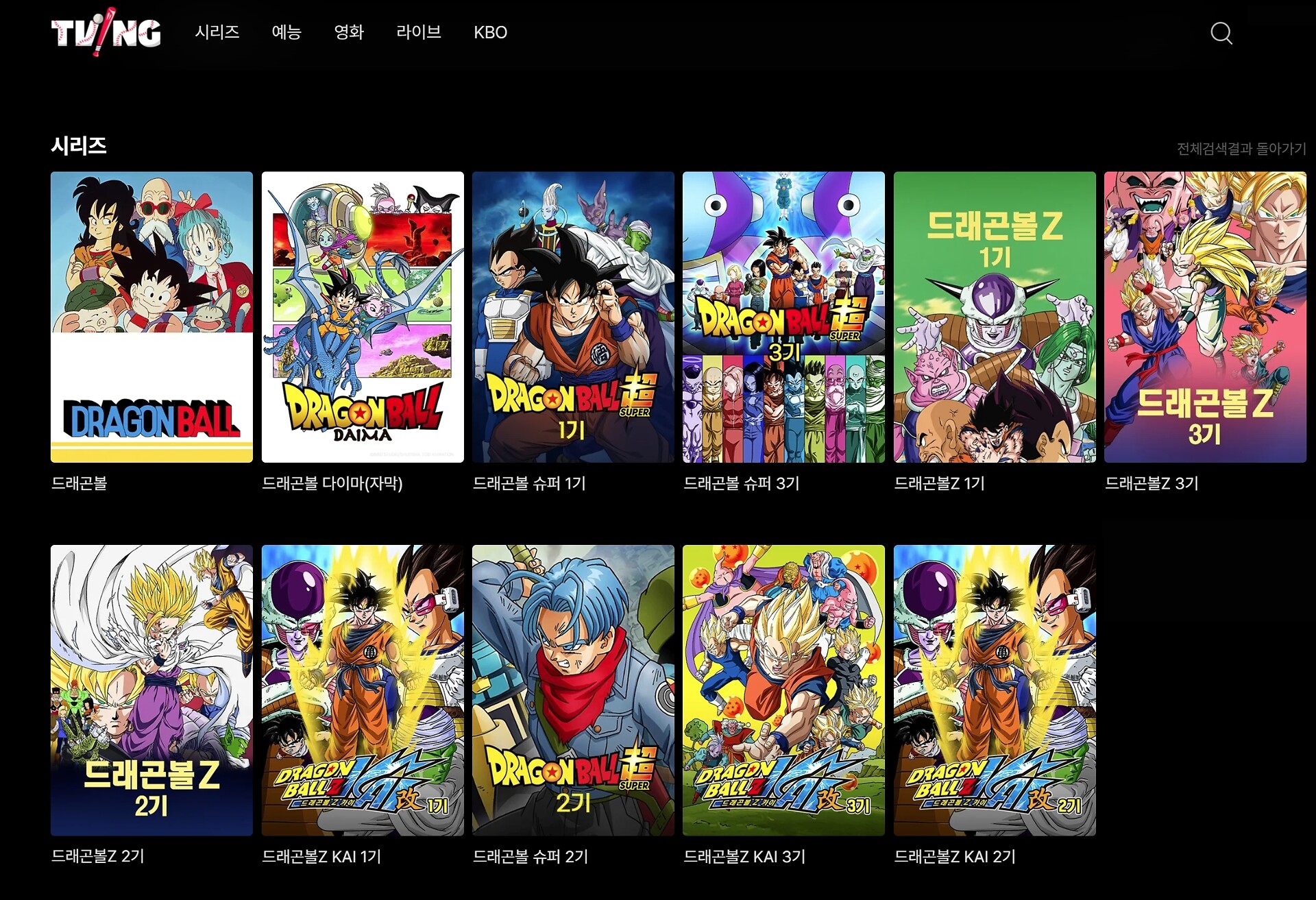Open the 시리즈 menu
Screen dimensions: 1316x900
point(217,32)
